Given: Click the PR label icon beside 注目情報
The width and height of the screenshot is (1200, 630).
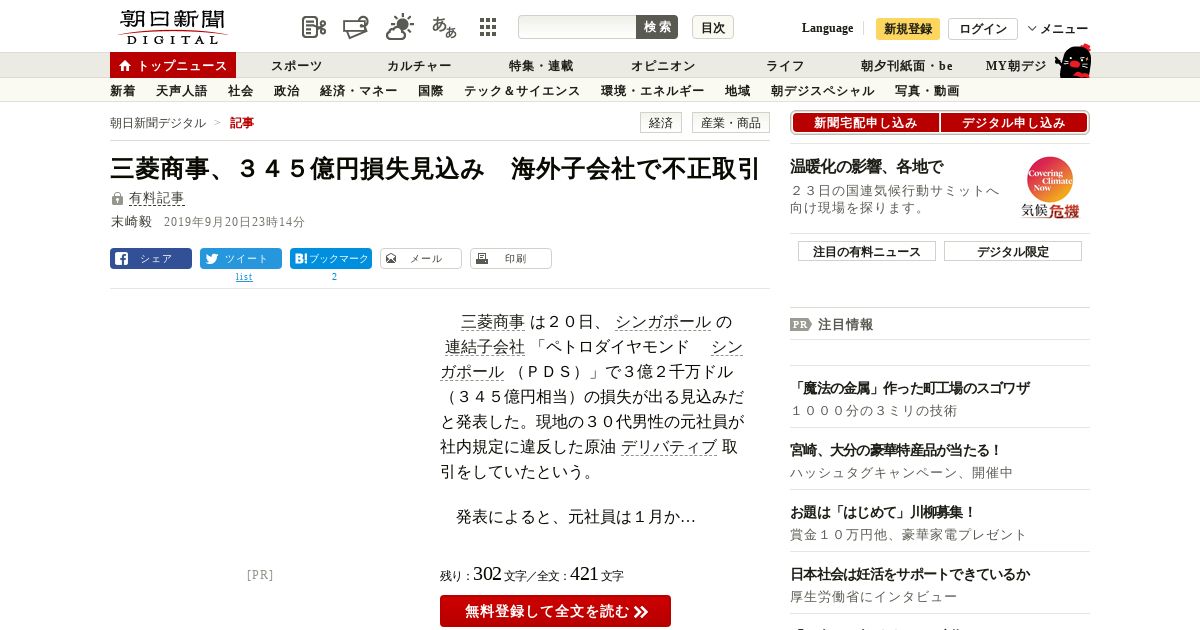Looking at the screenshot, I should (x=800, y=324).
